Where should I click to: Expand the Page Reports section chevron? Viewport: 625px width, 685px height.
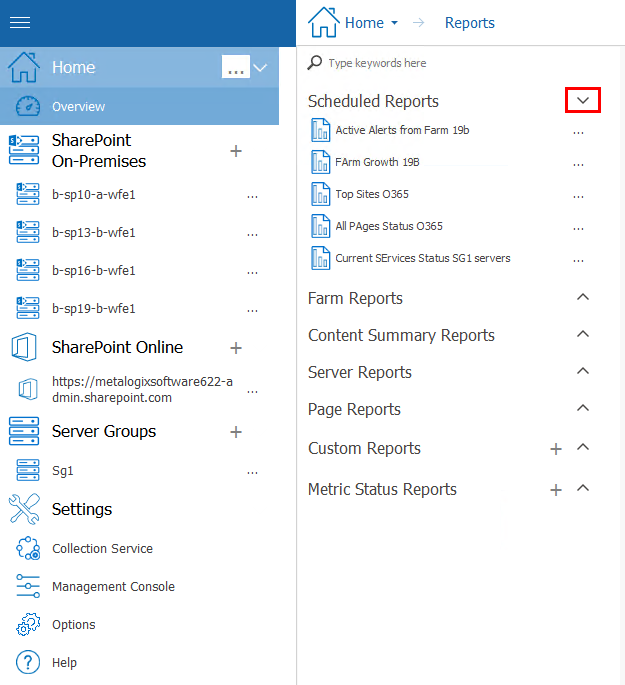pyautogui.click(x=583, y=408)
